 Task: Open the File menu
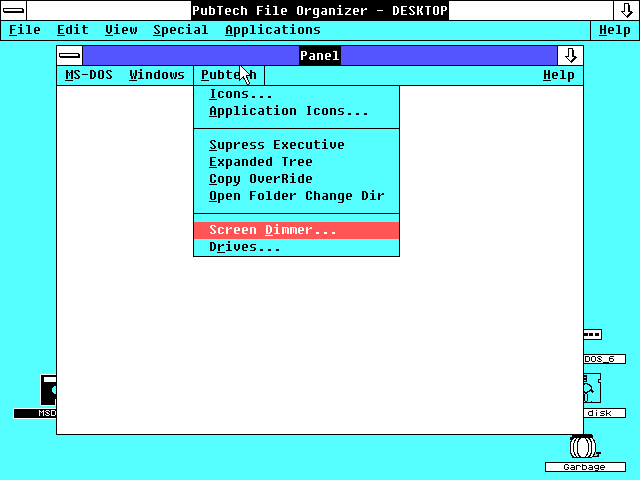pos(24,30)
